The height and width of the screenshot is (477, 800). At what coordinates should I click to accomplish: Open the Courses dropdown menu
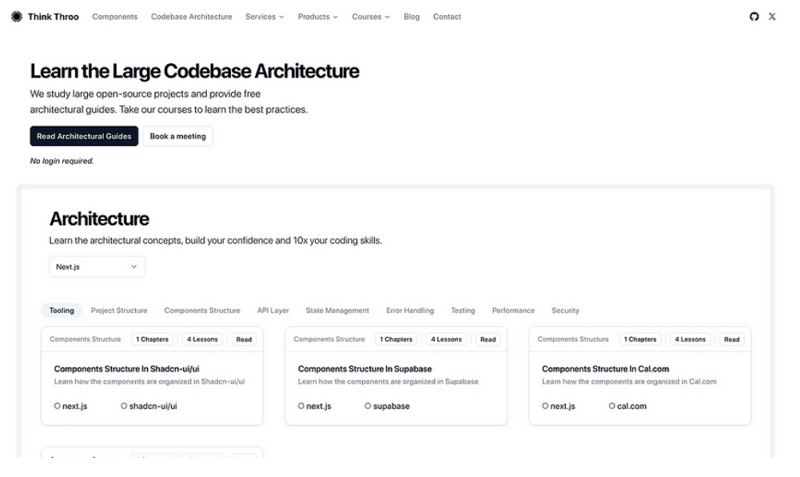pyautogui.click(x=370, y=17)
